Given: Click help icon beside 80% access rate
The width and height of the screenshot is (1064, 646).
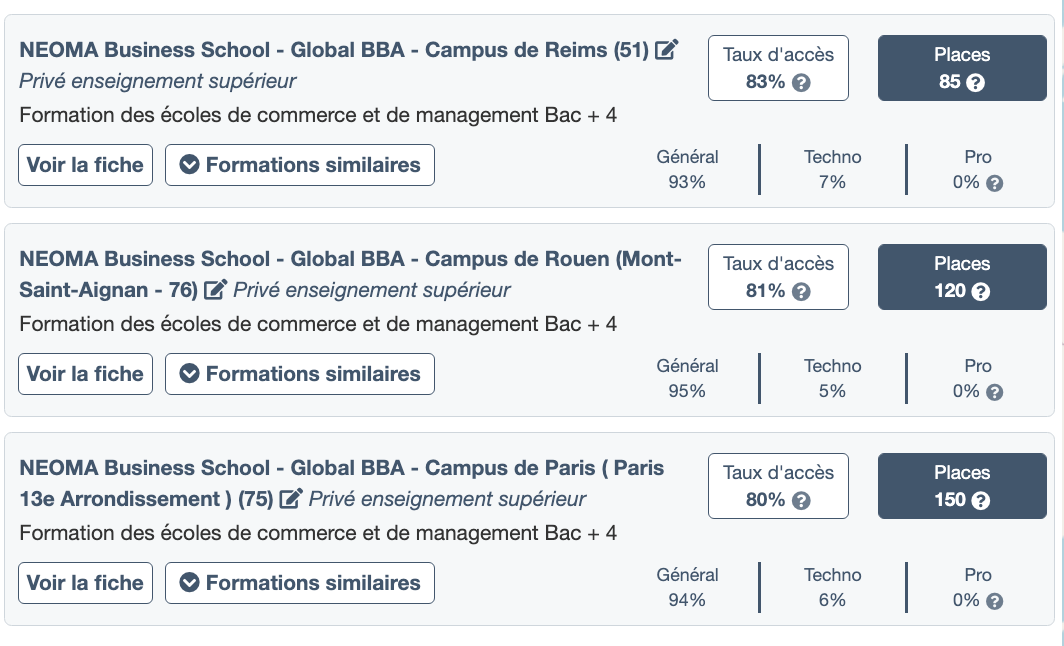Looking at the screenshot, I should [801, 500].
